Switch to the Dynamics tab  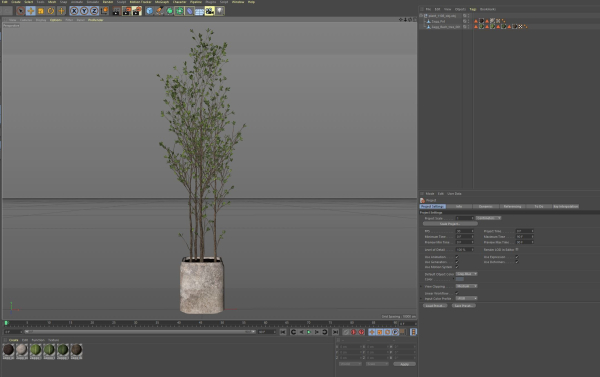click(x=486, y=206)
